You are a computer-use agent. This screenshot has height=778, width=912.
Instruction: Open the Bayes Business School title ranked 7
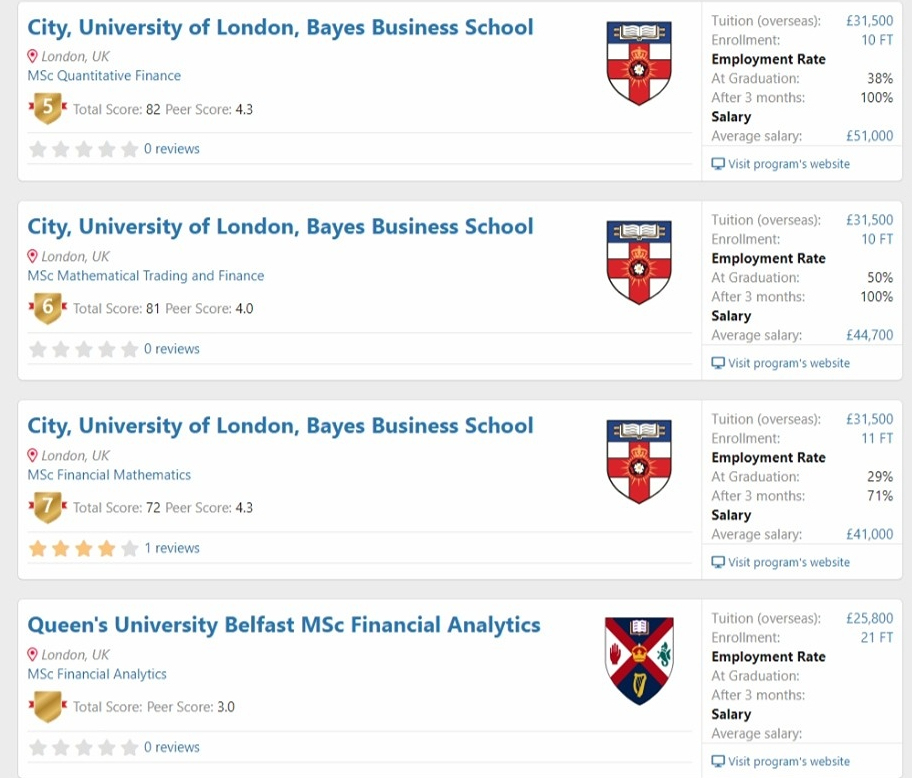tap(280, 426)
